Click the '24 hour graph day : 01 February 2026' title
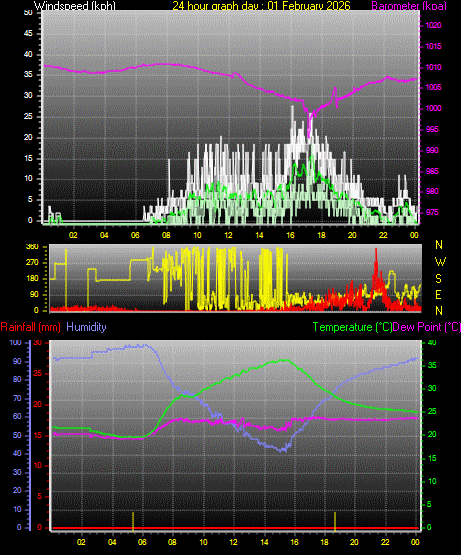Screen dimensions: 461x555 pyautogui.click(x=261, y=6)
